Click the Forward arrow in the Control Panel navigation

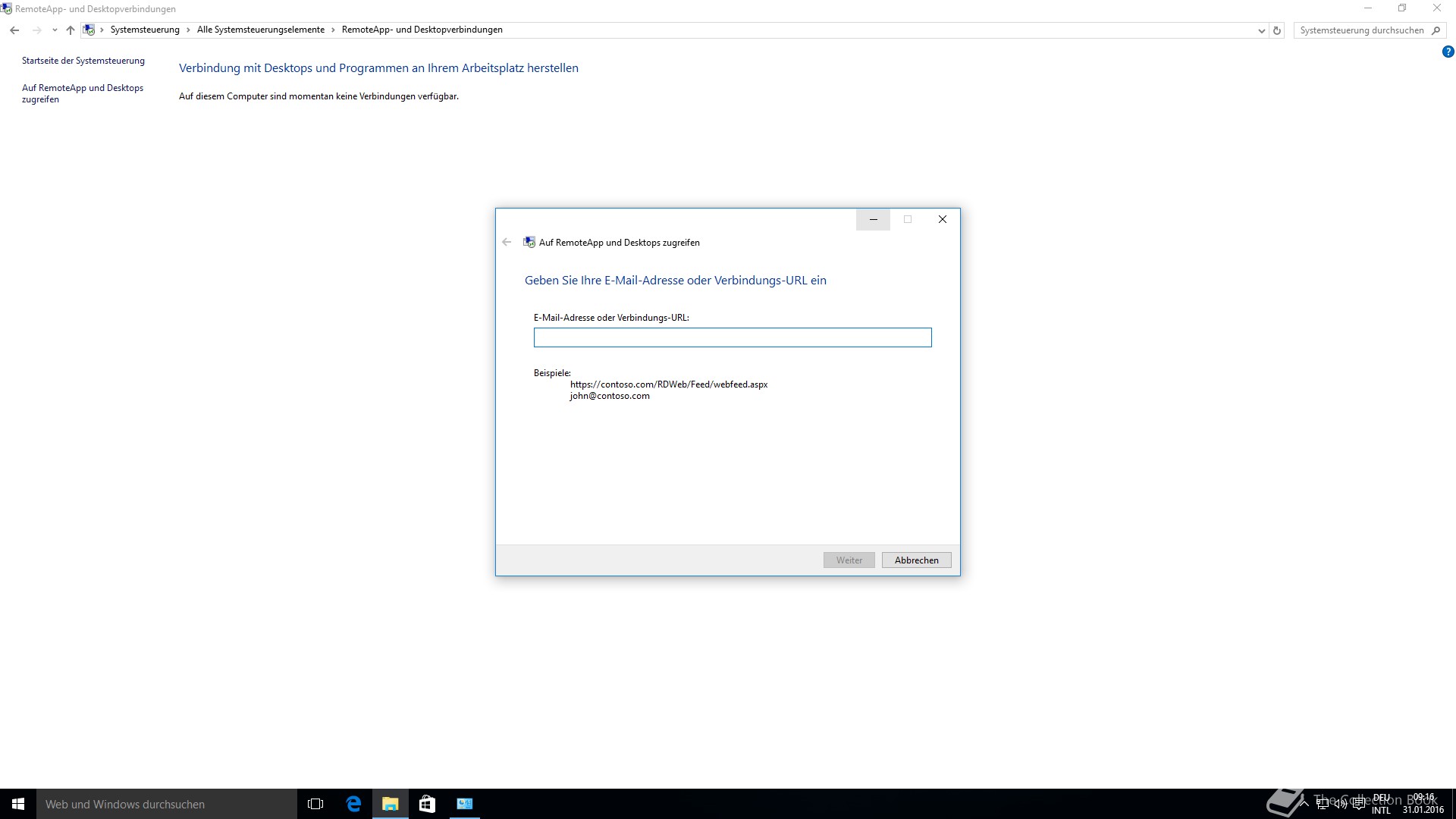[36, 30]
